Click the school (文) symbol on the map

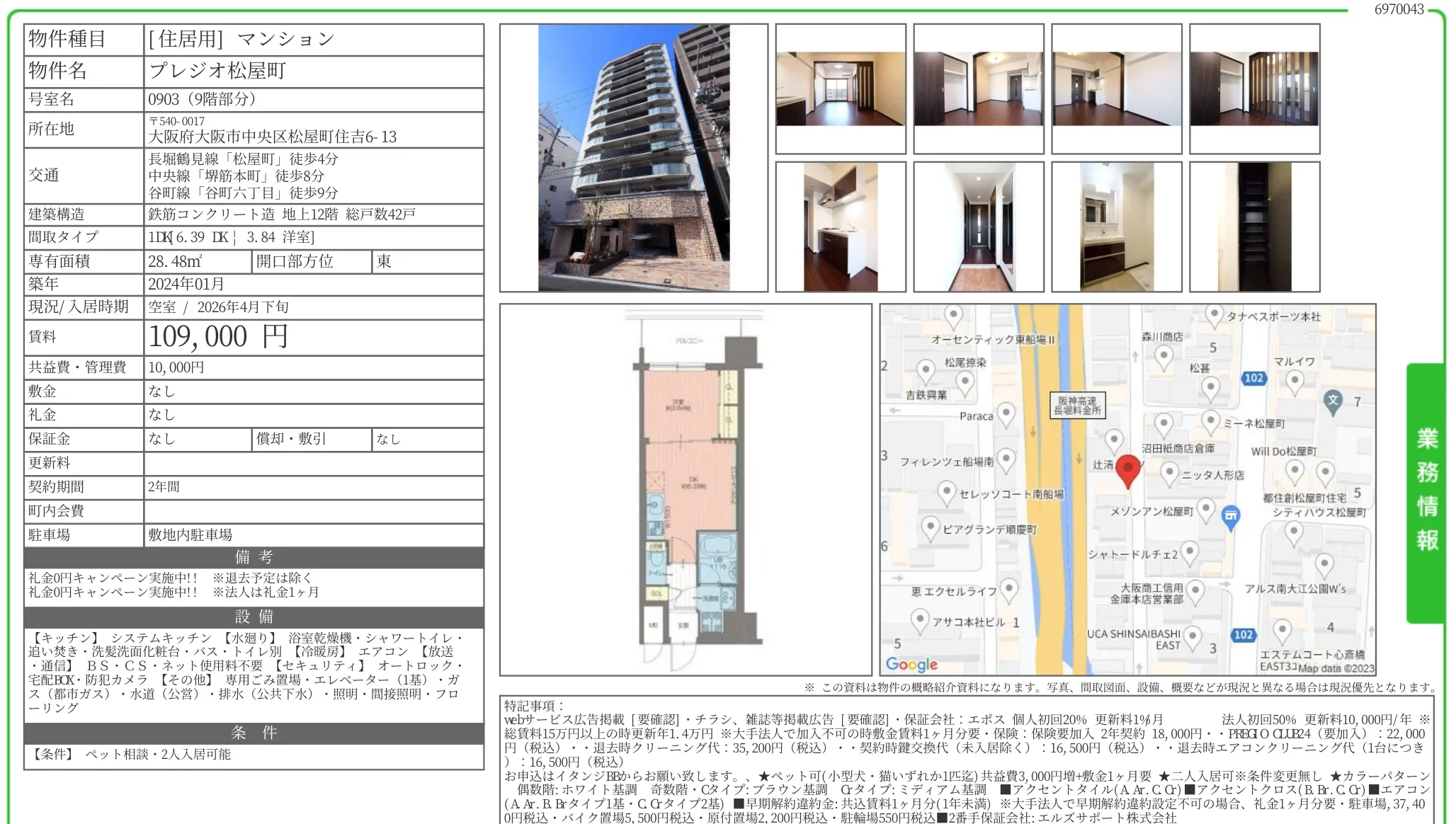click(x=1333, y=400)
